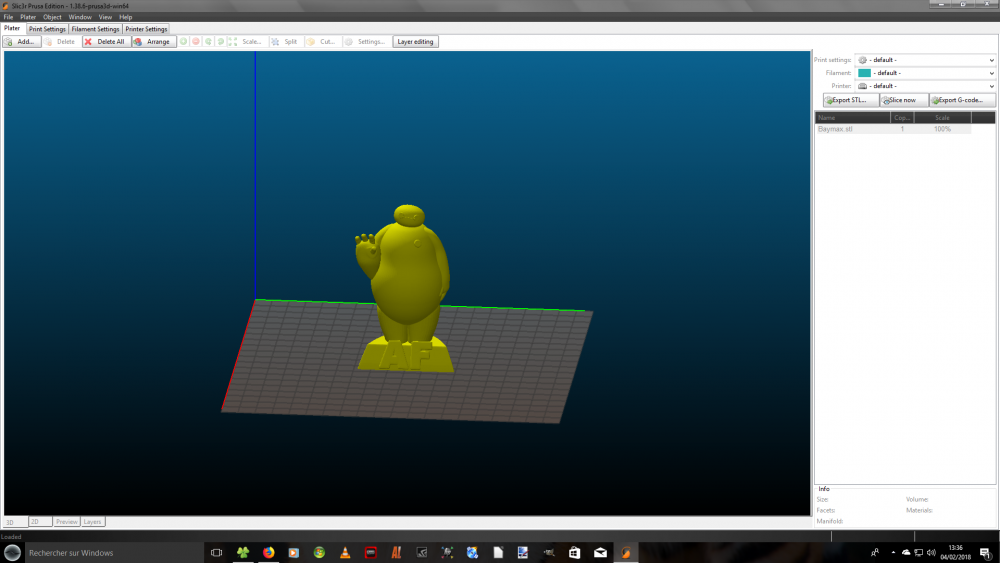Click the Scale column header
The height and width of the screenshot is (563, 1000).
click(943, 117)
